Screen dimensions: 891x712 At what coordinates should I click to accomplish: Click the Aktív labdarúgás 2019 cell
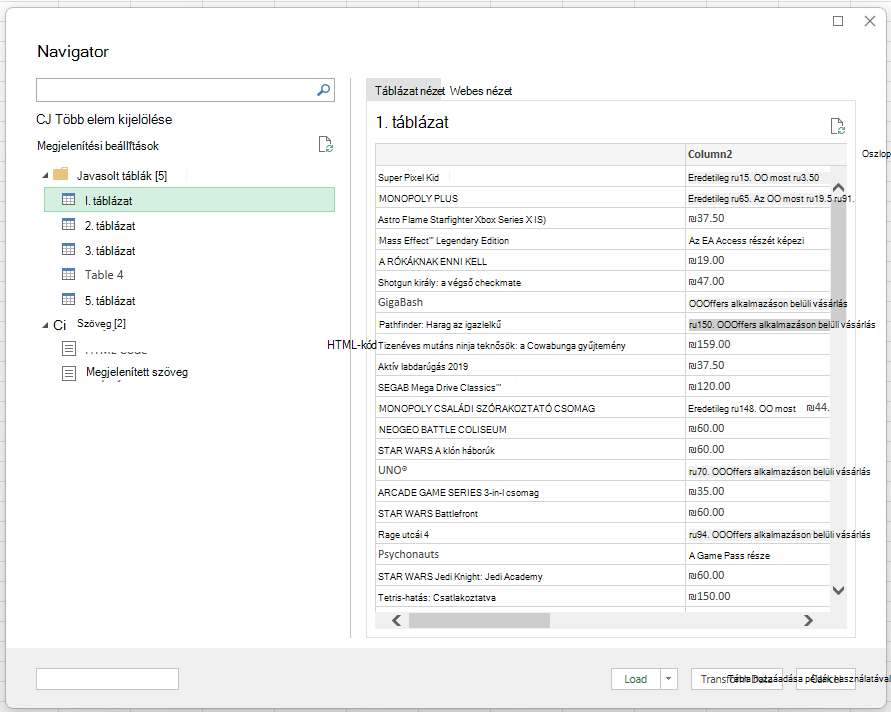(x=530, y=367)
